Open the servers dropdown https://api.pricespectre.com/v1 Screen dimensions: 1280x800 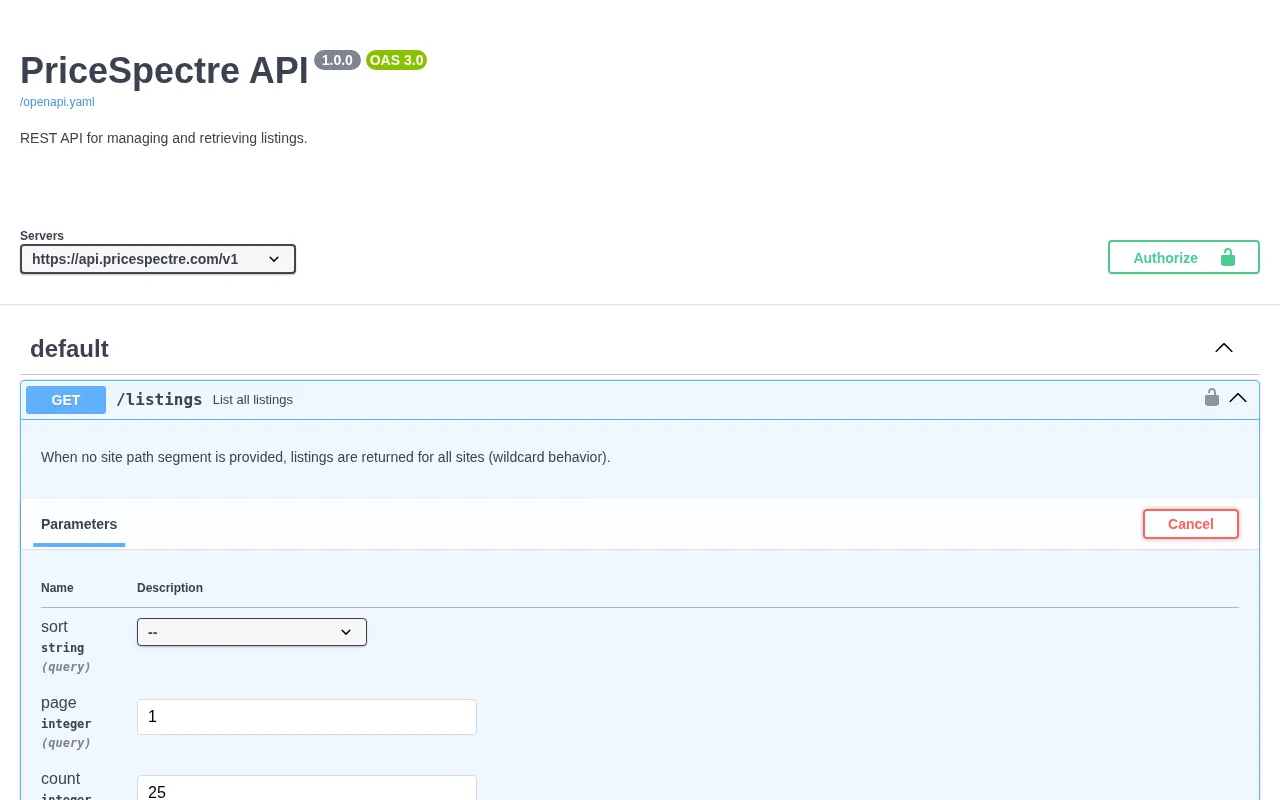pos(158,259)
